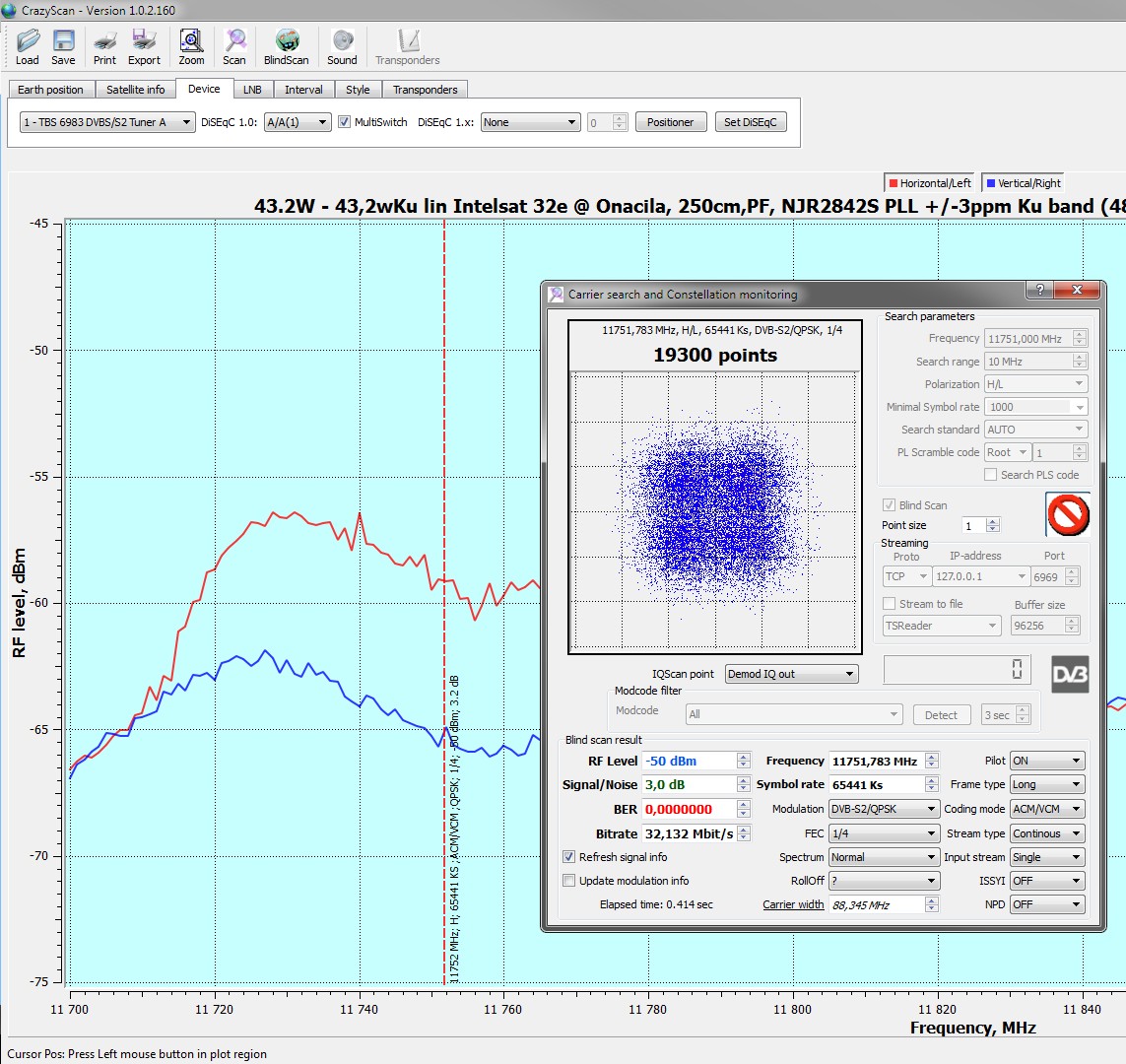Click the CrazyScan globe window icon
The width and height of the screenshot is (1126, 1064).
(x=9, y=10)
